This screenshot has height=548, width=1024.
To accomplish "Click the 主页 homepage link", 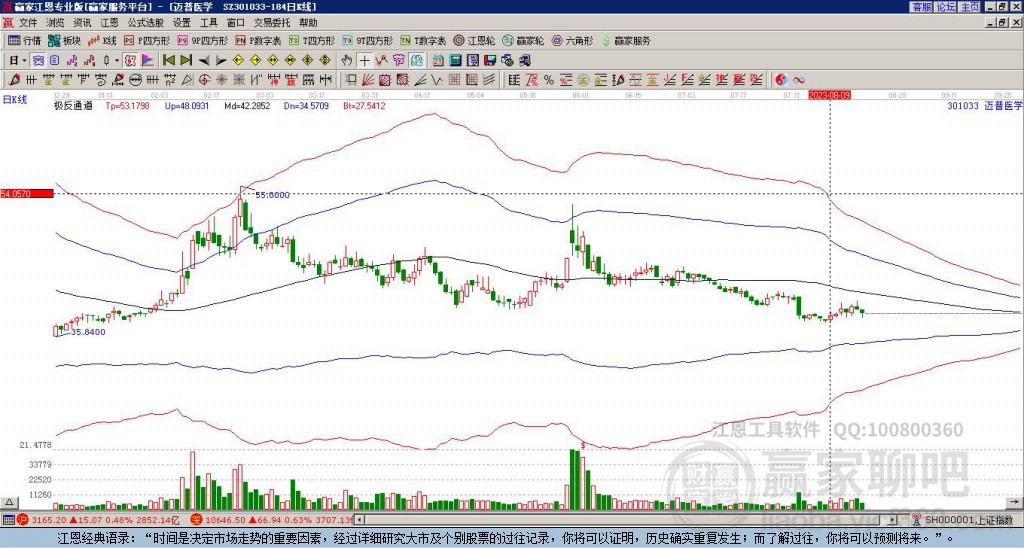I will tap(970, 7).
